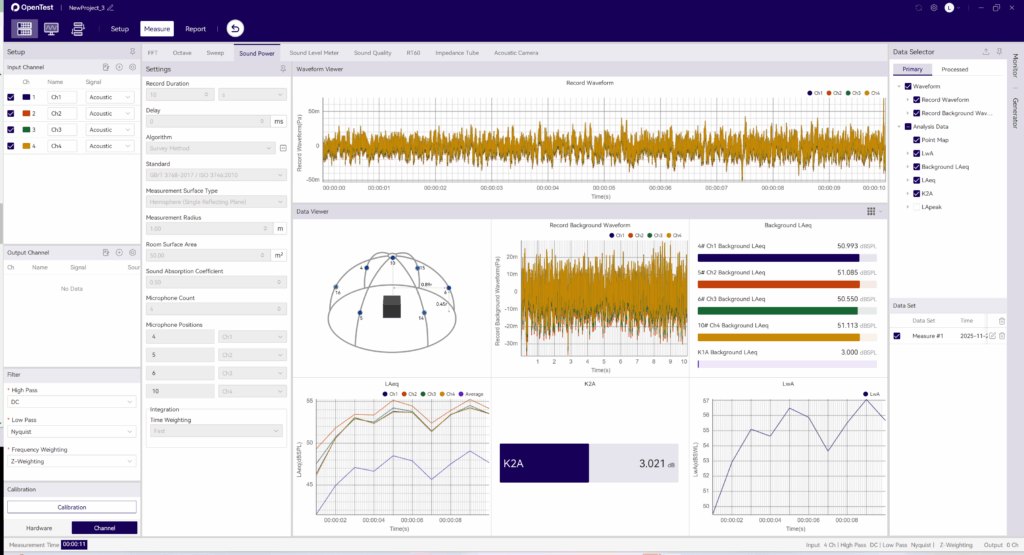
Task: Expand the LwA tree node arrow
Action: pyautogui.click(x=907, y=154)
